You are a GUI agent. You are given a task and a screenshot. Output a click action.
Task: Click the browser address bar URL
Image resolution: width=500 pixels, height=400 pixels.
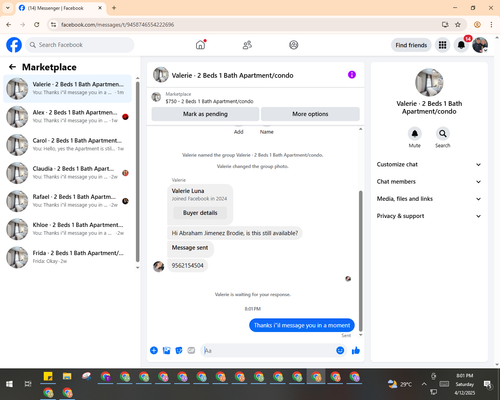(x=117, y=25)
